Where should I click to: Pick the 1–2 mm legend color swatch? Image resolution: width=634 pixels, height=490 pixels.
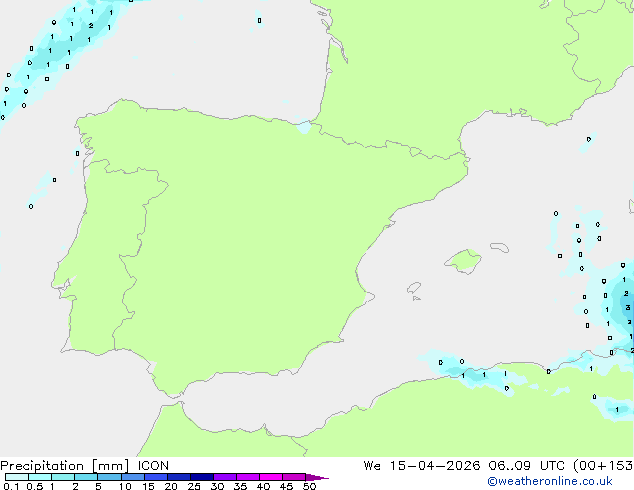pyautogui.click(x=63, y=477)
